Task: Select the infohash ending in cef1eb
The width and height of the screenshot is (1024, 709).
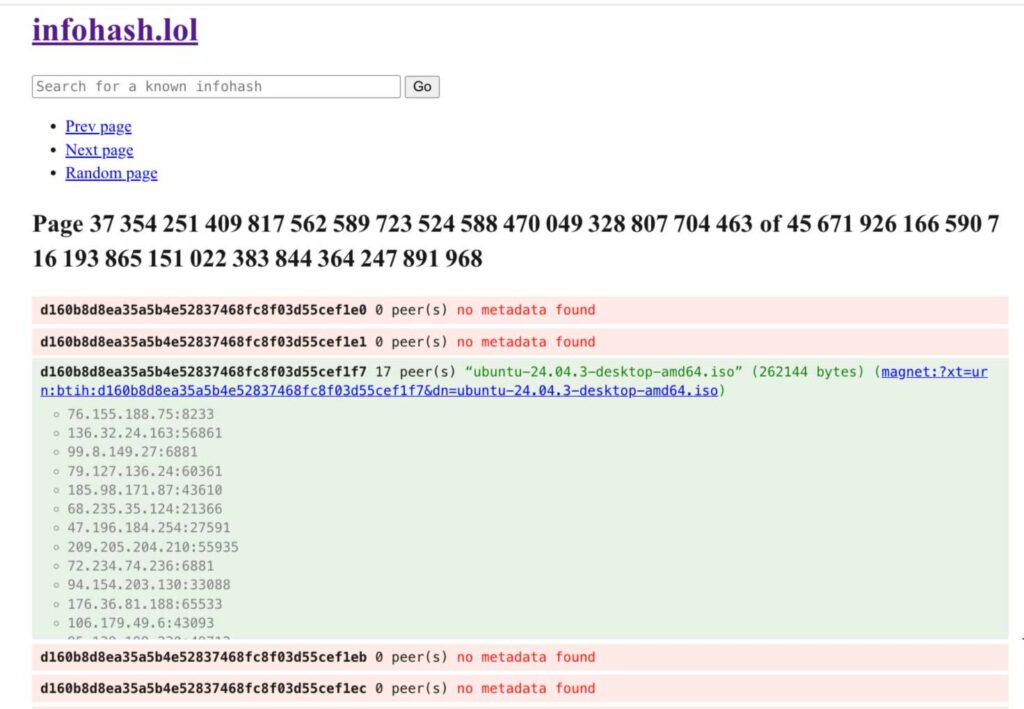Action: (x=203, y=657)
